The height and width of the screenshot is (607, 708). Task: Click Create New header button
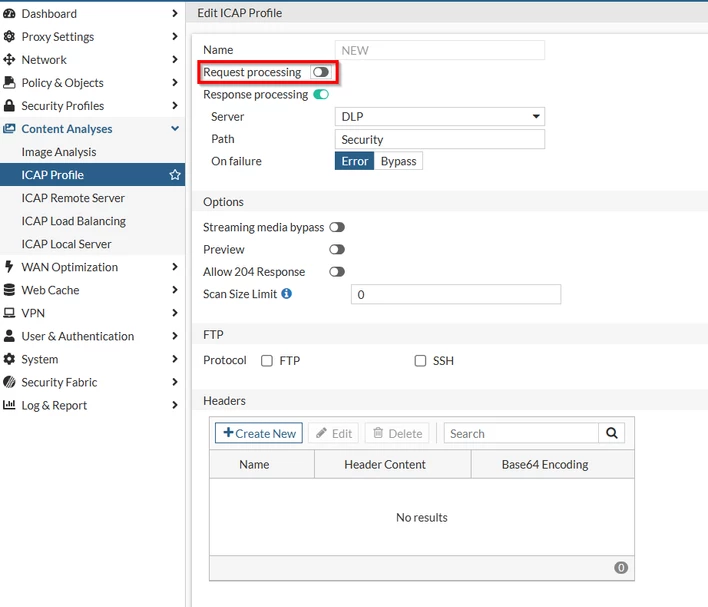[259, 433]
